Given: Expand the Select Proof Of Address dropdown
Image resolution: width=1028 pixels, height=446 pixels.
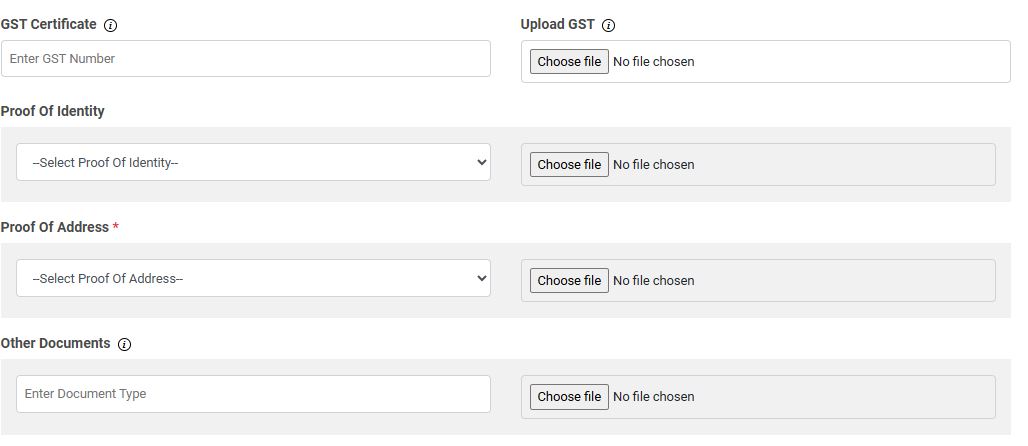Looking at the screenshot, I should (x=253, y=279).
